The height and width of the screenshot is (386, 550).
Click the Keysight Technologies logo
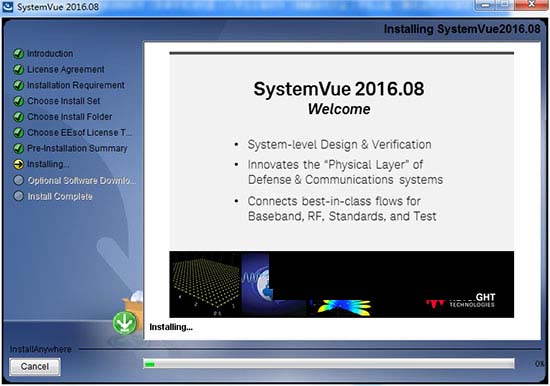[460, 301]
